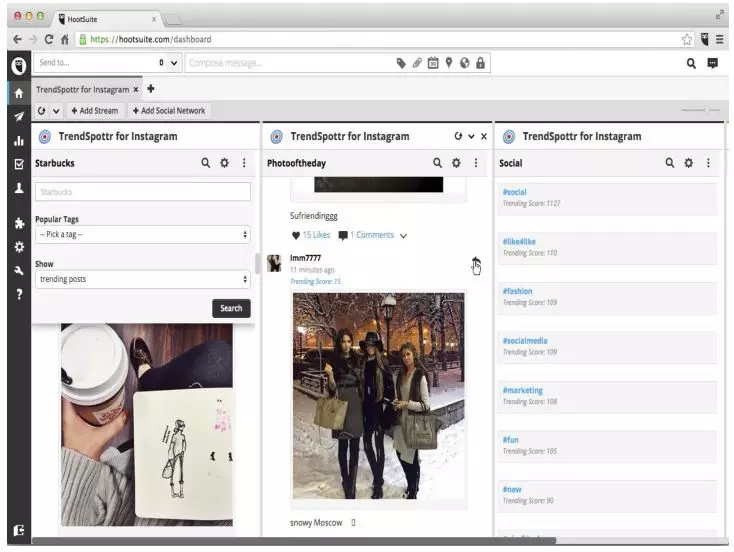Adjust the stream width slider

click(x=706, y=110)
